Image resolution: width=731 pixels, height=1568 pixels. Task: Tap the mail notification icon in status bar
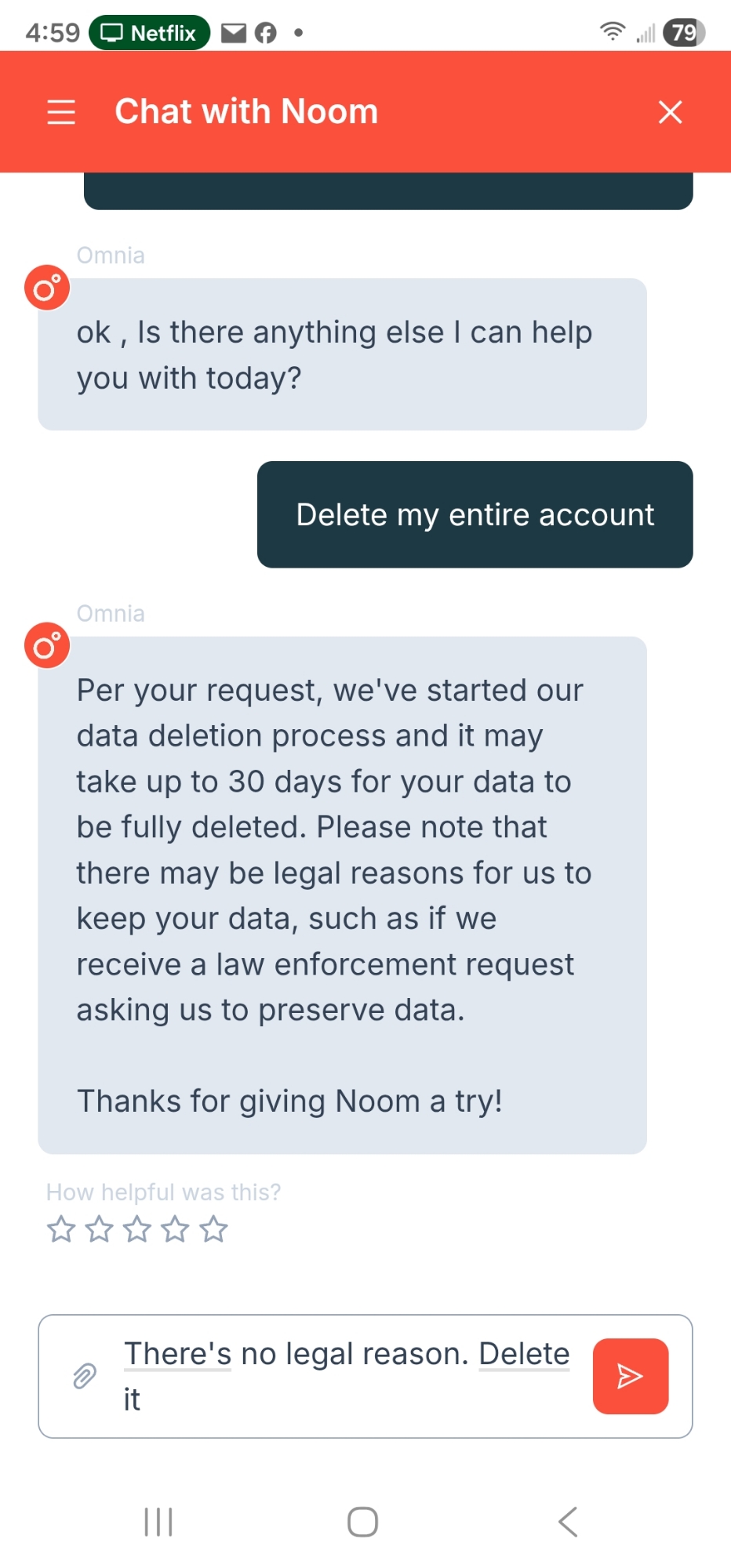click(233, 33)
